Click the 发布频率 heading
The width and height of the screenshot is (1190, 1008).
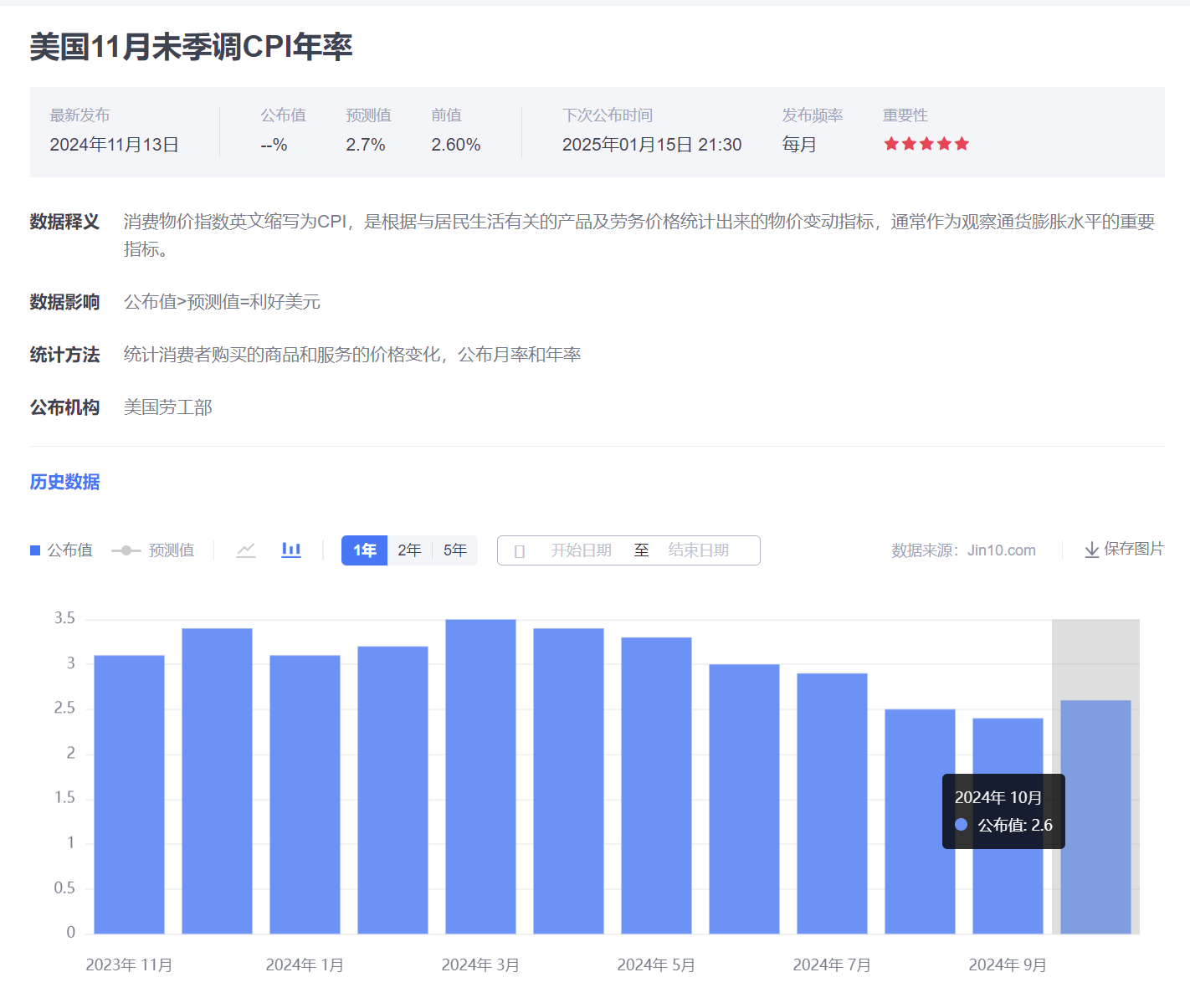click(x=812, y=115)
